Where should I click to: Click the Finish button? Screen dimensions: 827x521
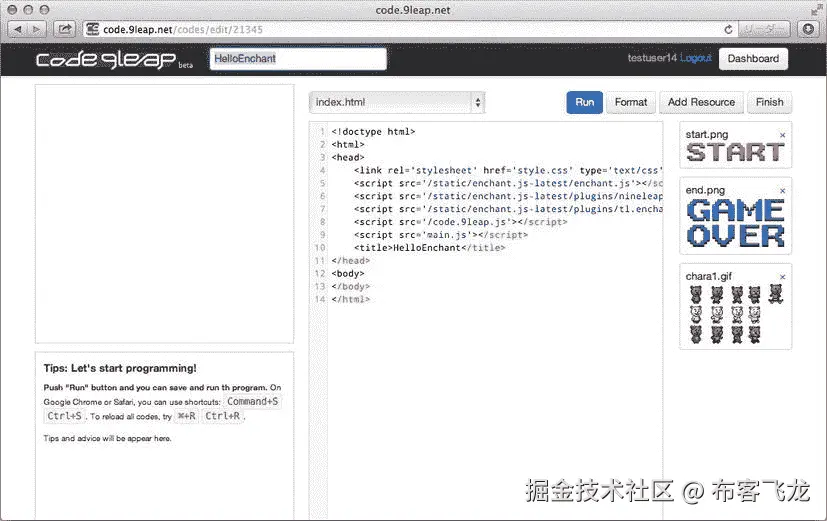tap(770, 102)
